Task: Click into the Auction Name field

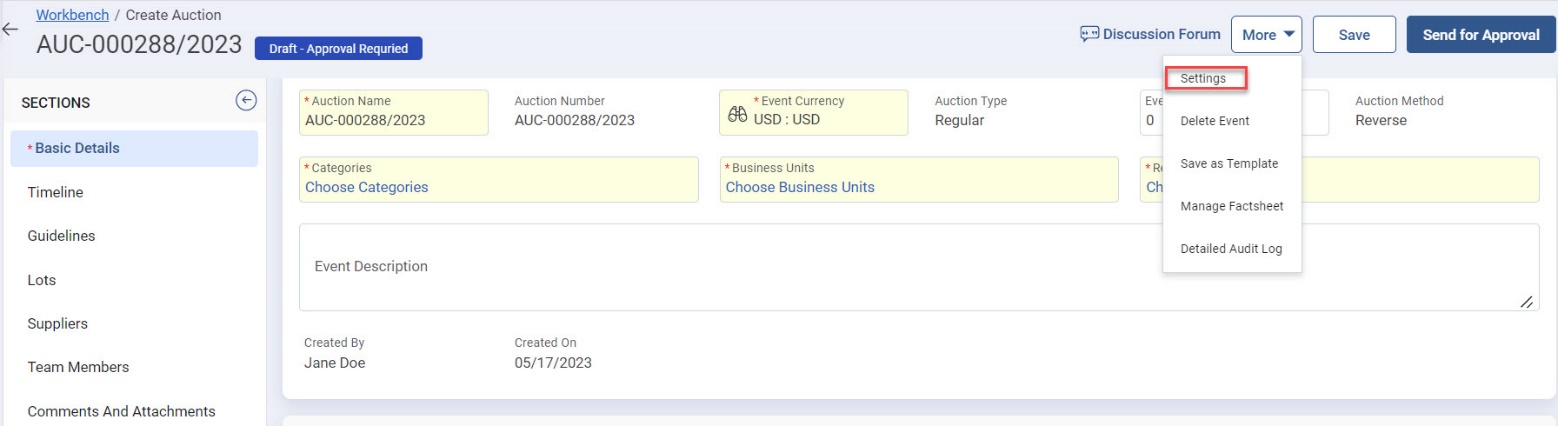Action: point(393,120)
